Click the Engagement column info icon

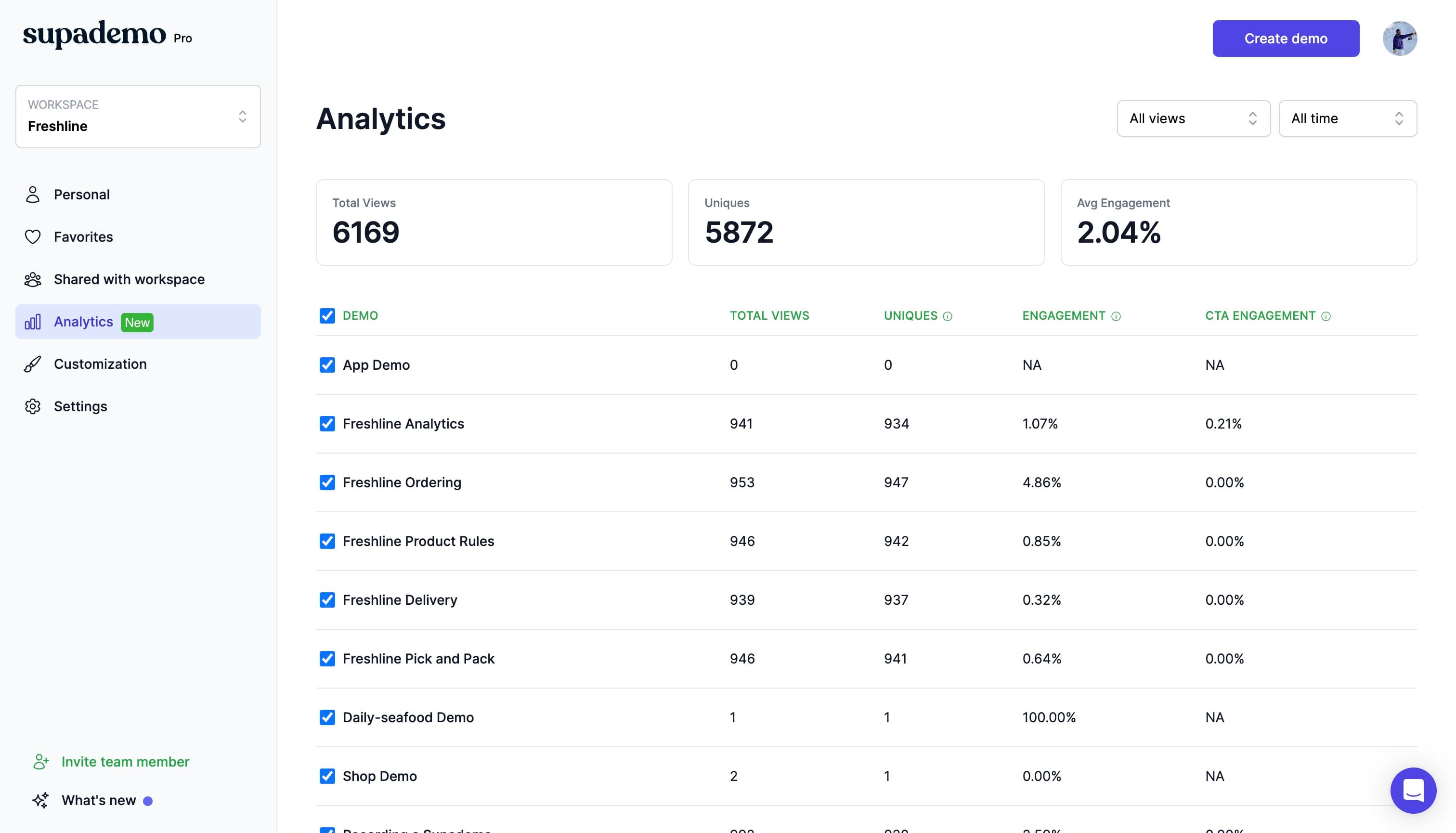[x=1116, y=316]
